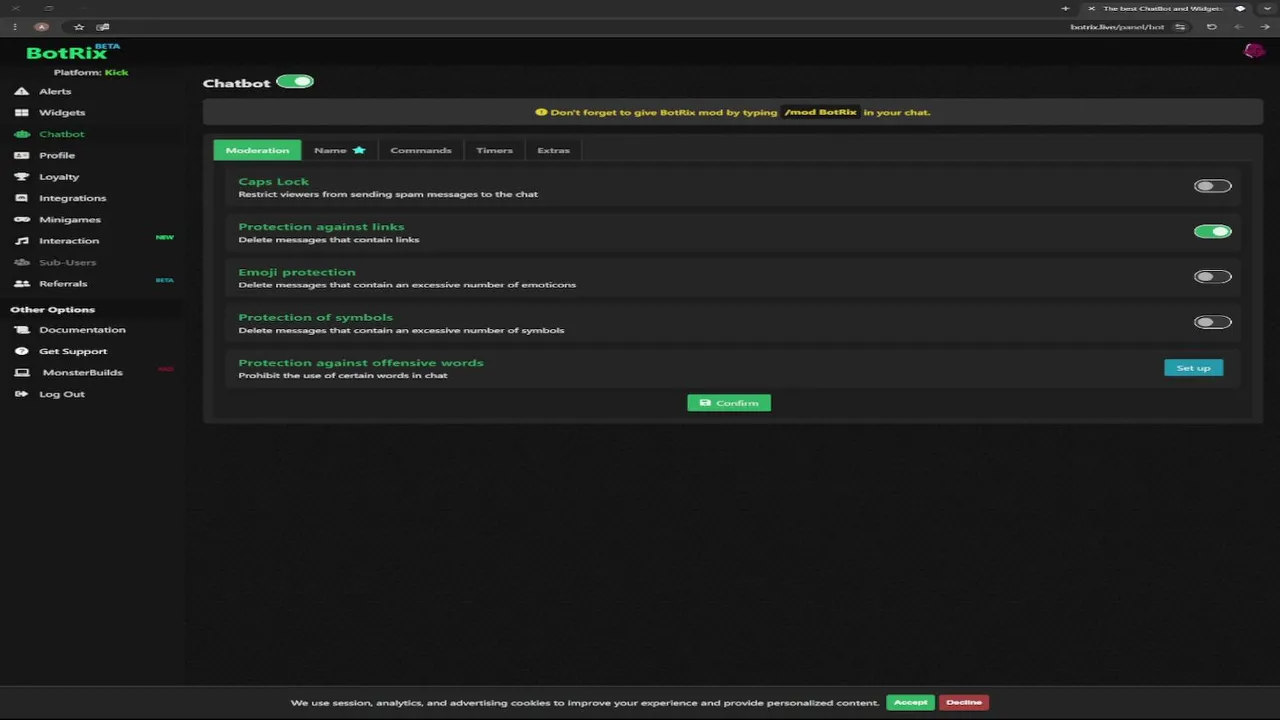Screen dimensions: 1280x720
Task: Select the browser tab 'The best ChatBot and Widgets'
Action: [1163, 8]
